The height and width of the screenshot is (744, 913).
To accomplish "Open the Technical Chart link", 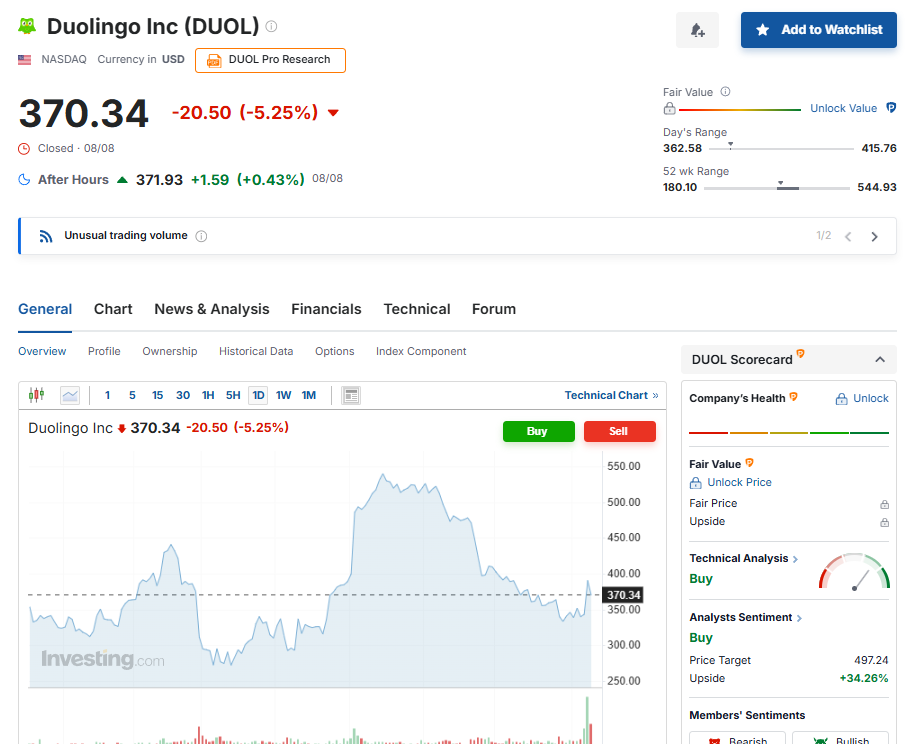I will pos(611,395).
